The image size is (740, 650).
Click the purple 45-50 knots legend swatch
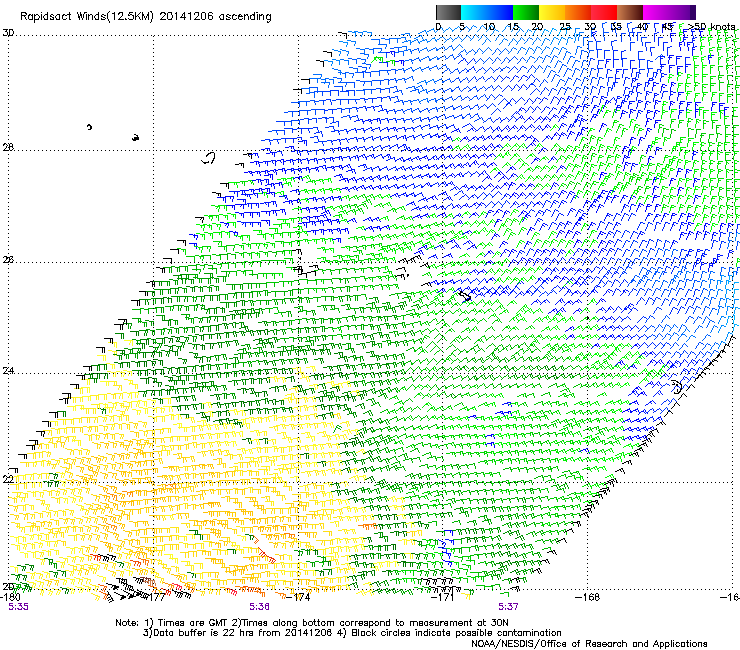(682, 12)
